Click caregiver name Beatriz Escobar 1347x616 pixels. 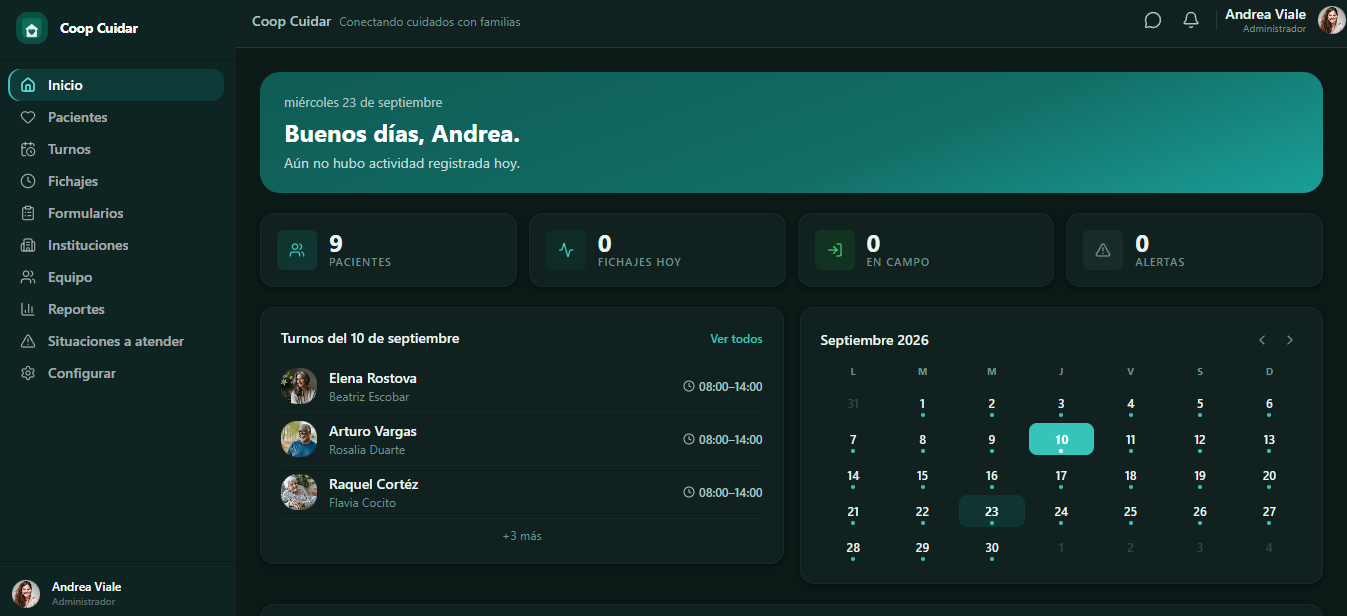click(x=369, y=397)
